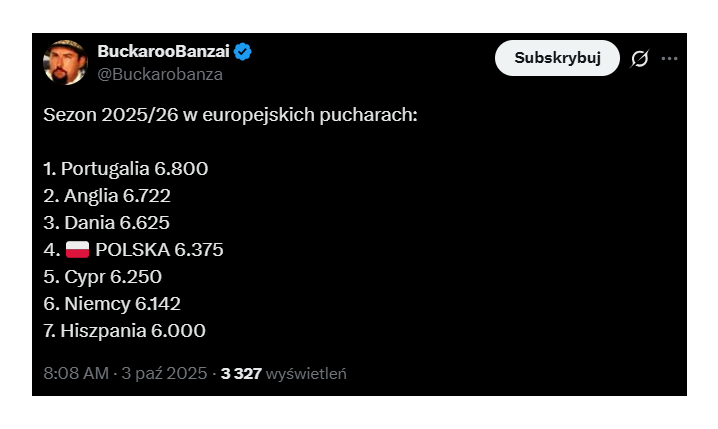Select the Hiszpania 6.000 line
This screenshot has height=429, width=718.
coord(125,331)
